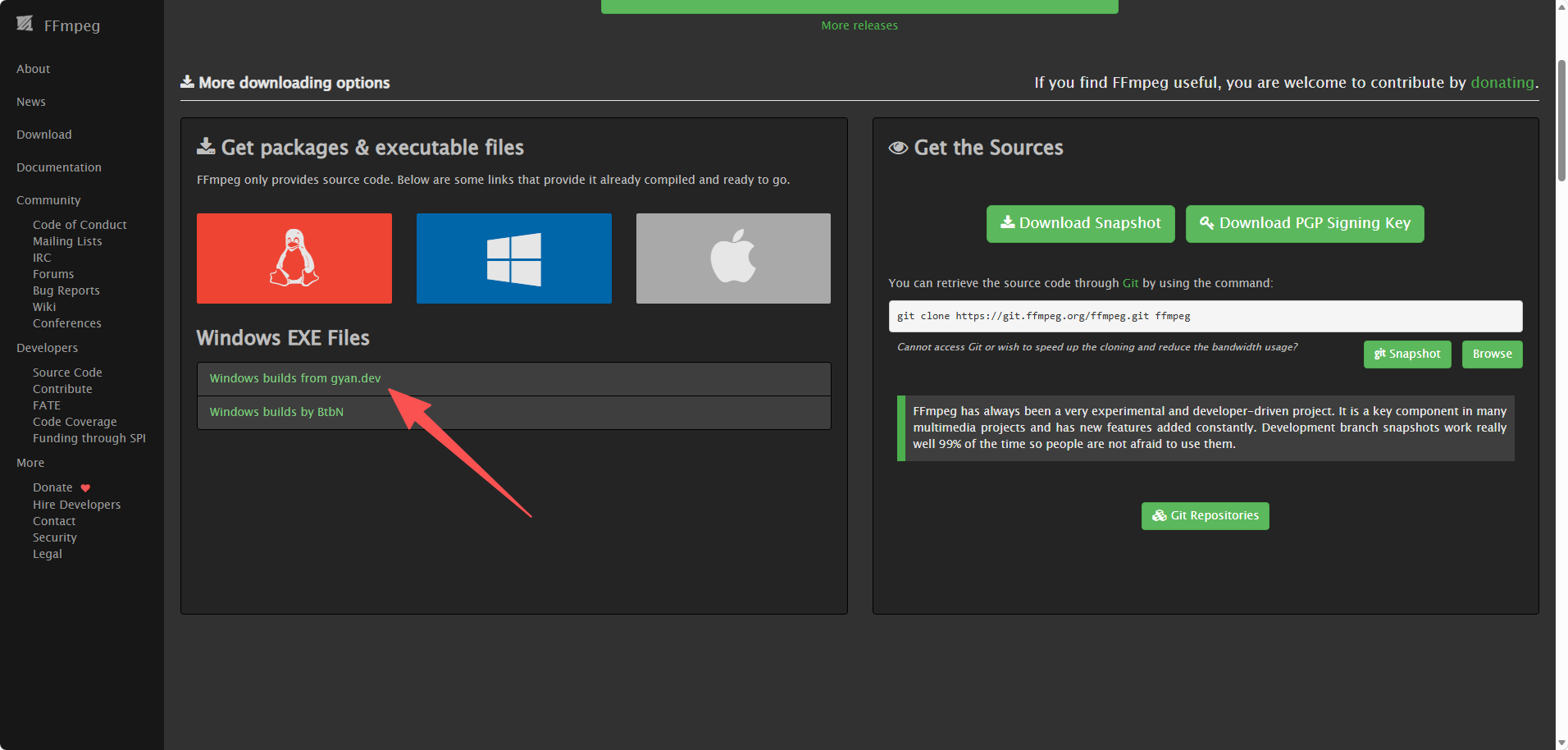
Task: Open the Conferences sidebar link
Action: tap(67, 323)
